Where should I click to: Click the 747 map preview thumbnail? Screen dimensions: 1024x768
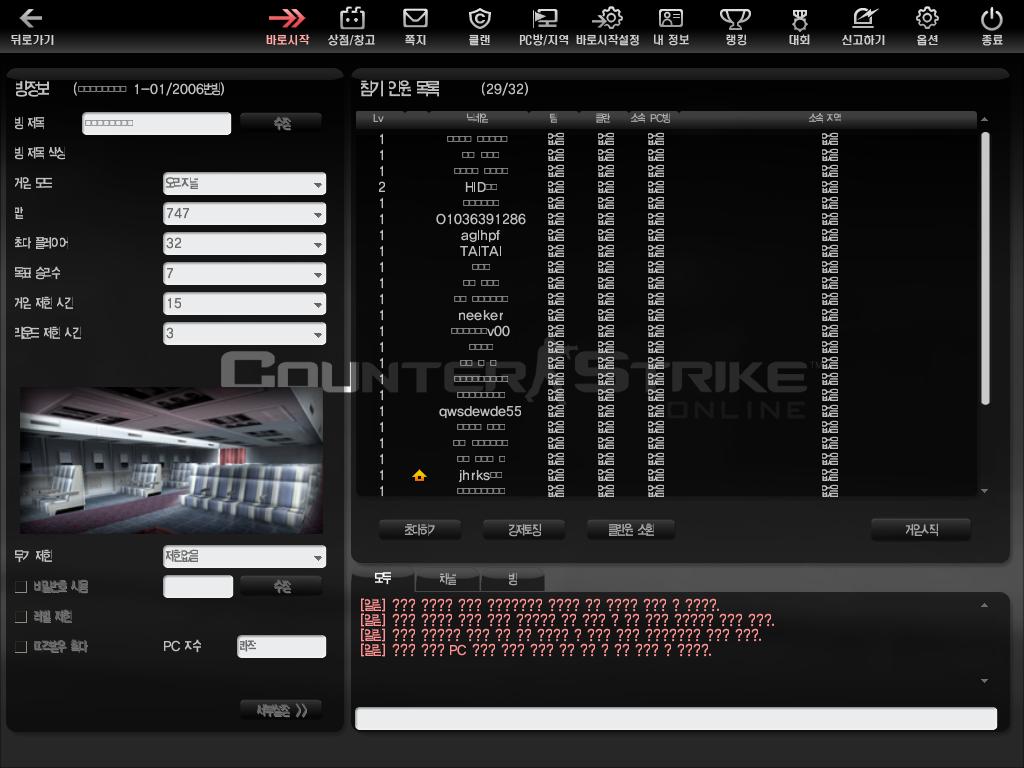point(171,460)
